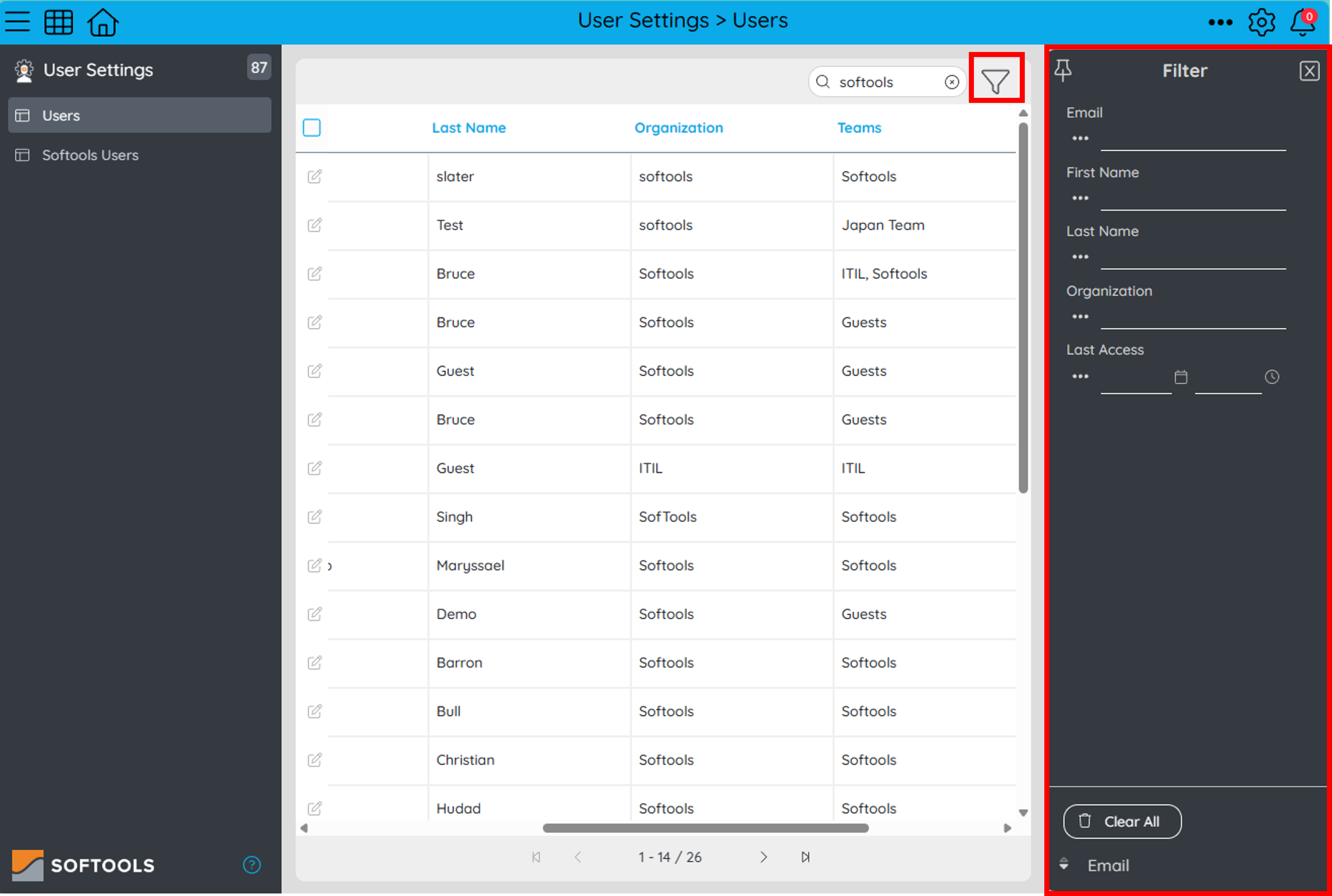Click the scroll down arrow
Viewport: 1332px width, 896px height.
click(1023, 813)
